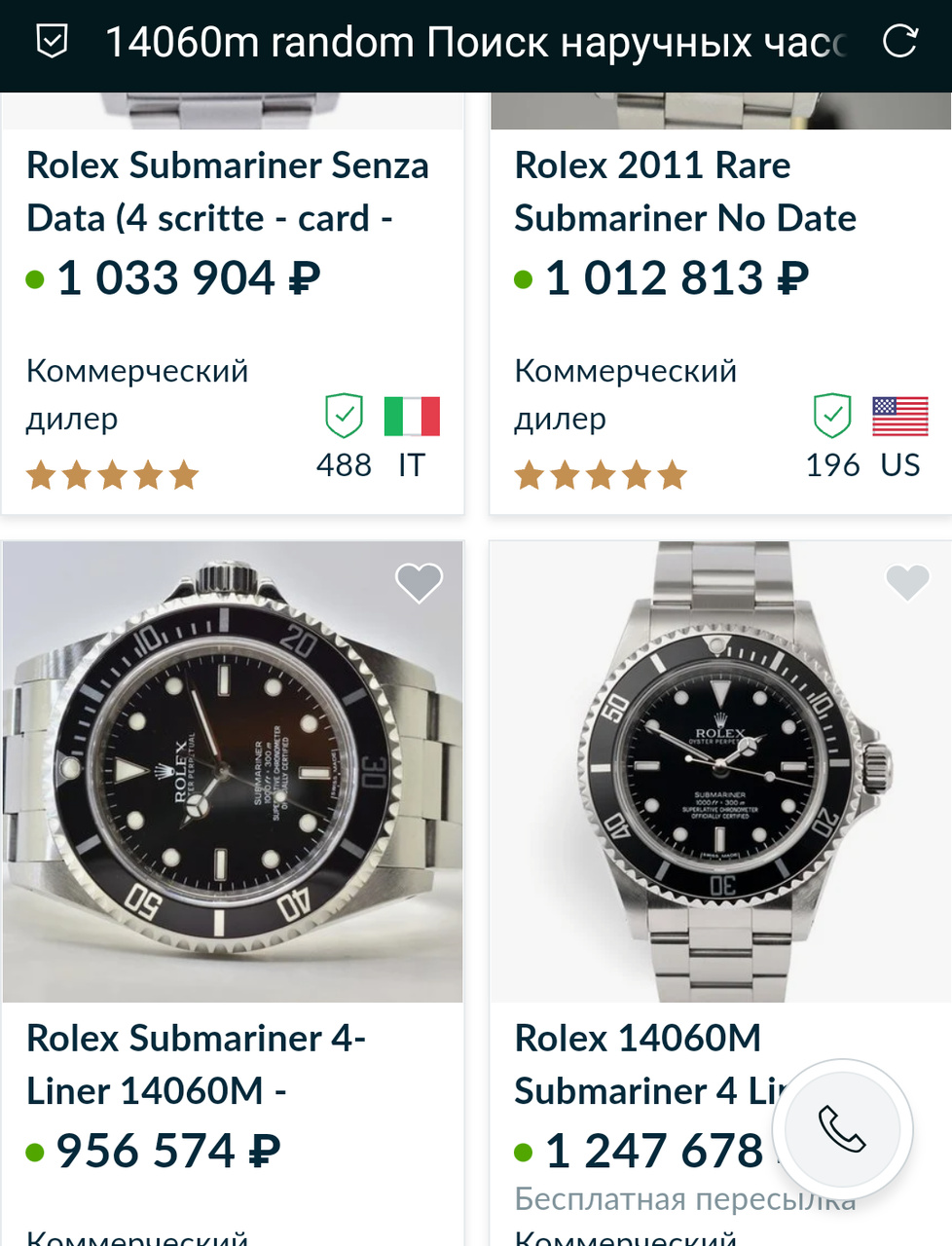Click the US flag icon
This screenshot has width=952, height=1246.
(899, 417)
